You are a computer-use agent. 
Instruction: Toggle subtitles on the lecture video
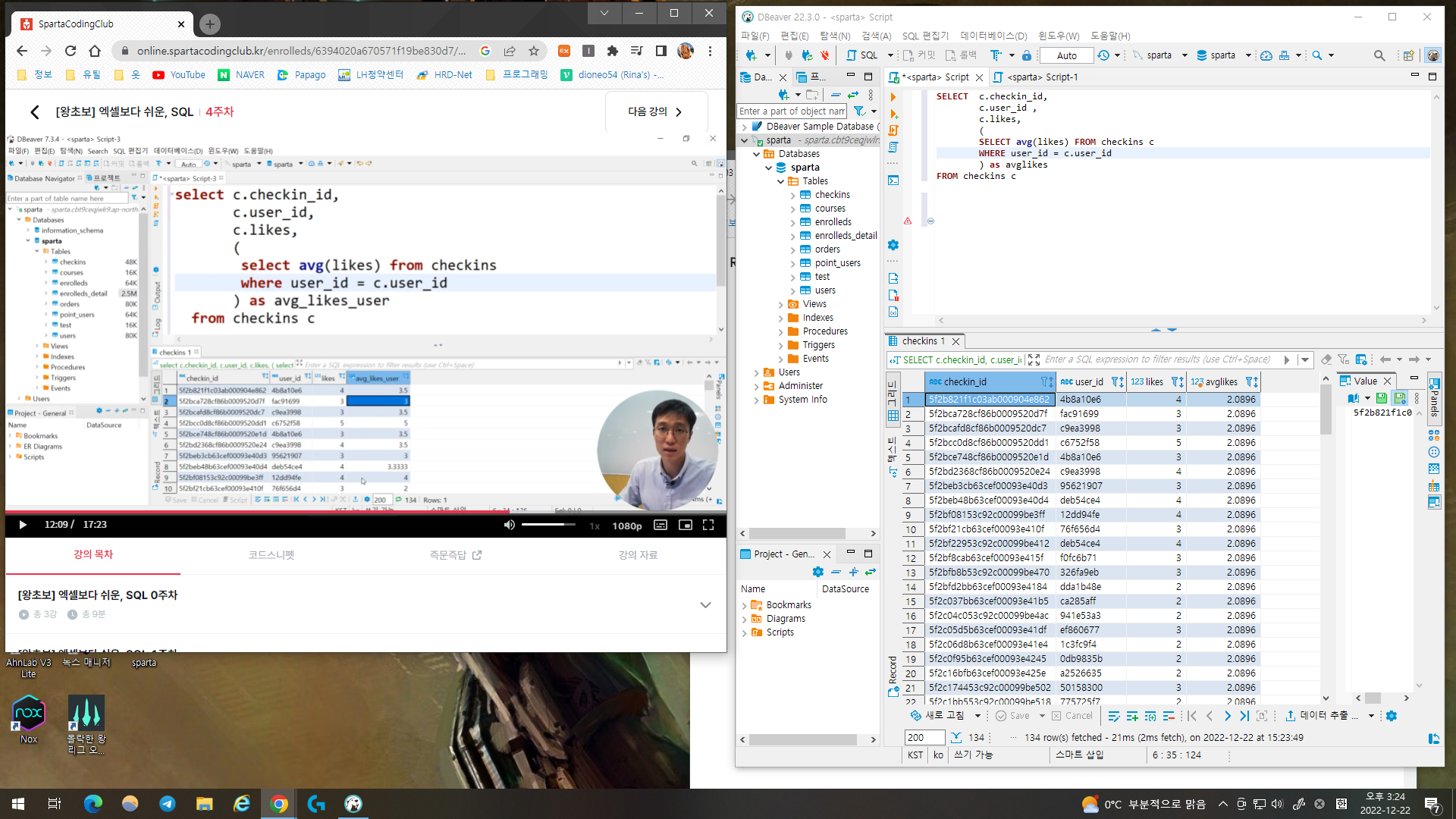tap(661, 525)
